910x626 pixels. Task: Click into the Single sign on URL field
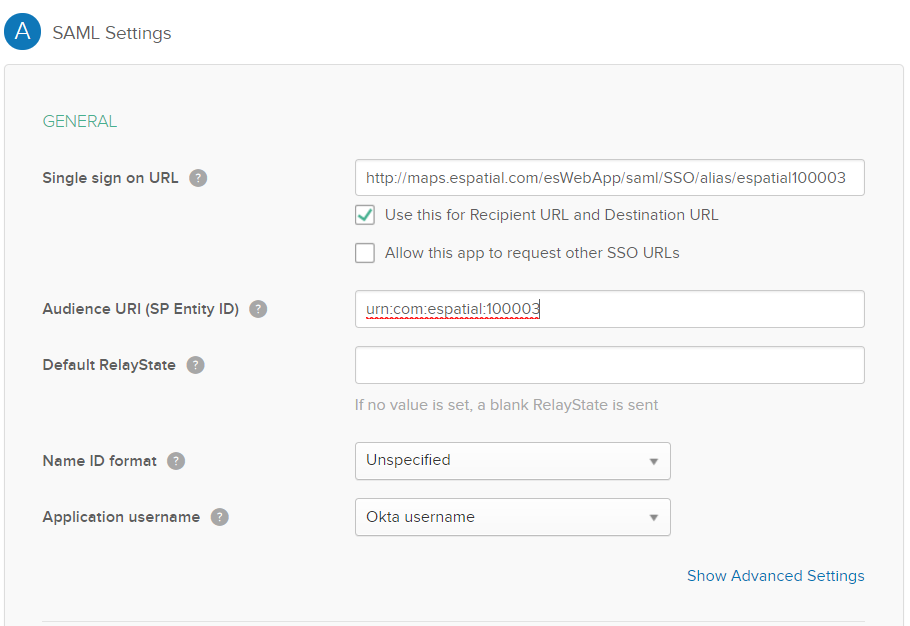point(609,178)
